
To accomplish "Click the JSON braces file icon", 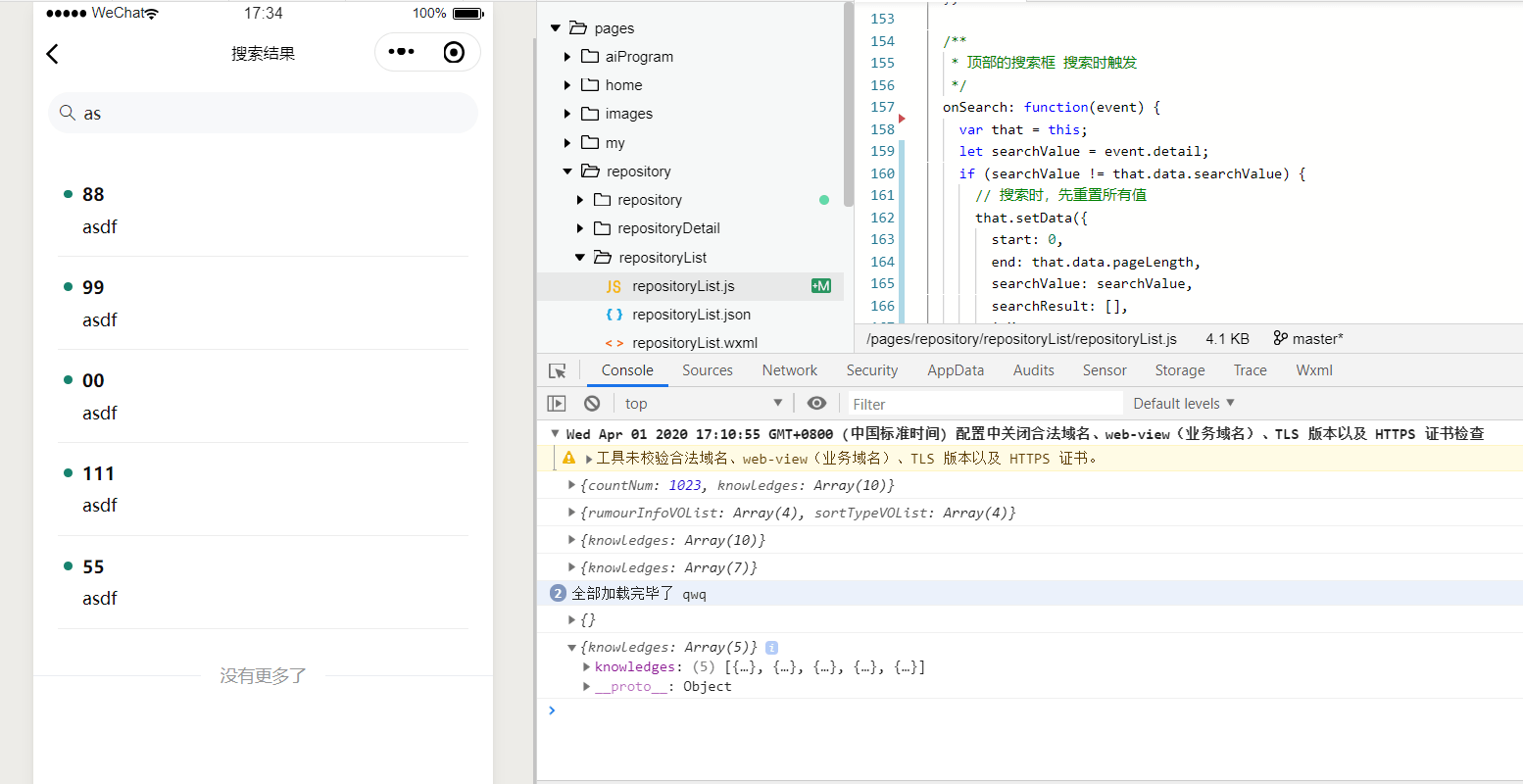I will click(x=614, y=315).
